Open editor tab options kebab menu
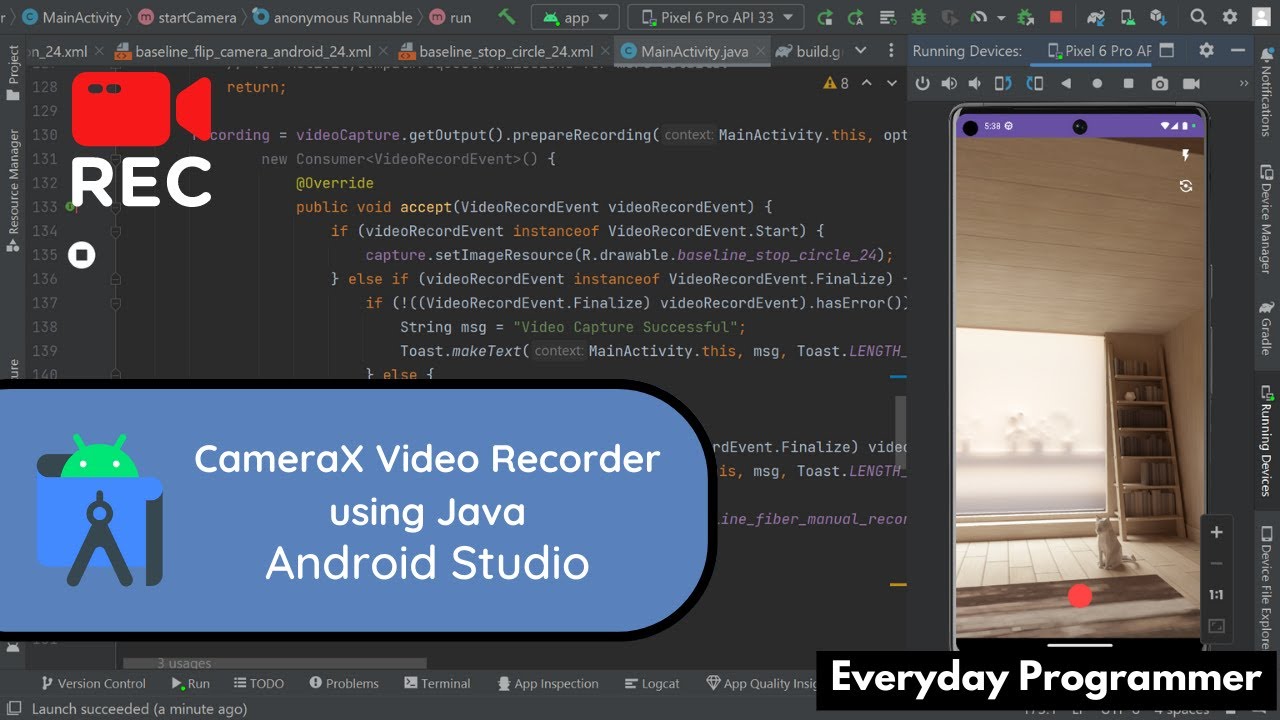 coord(893,51)
